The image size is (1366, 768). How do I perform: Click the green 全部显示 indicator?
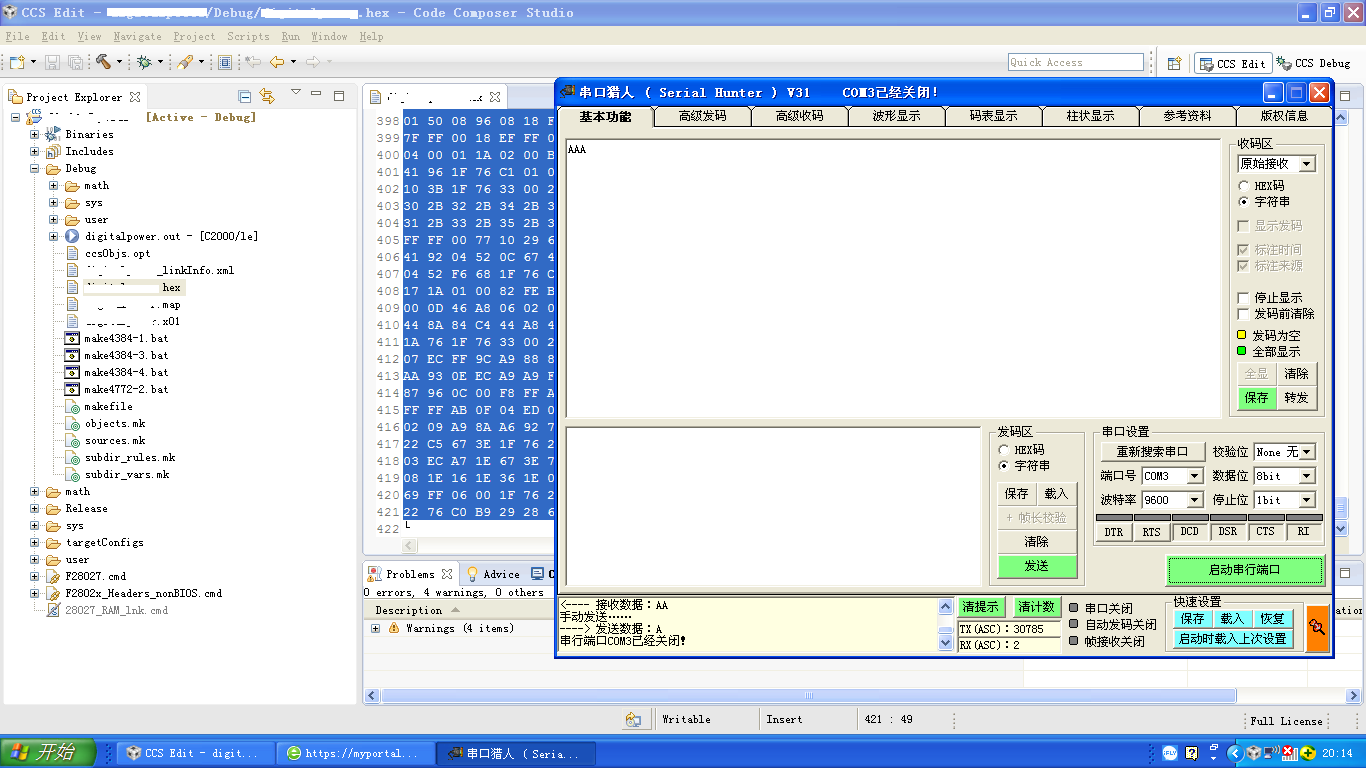(x=1242, y=351)
